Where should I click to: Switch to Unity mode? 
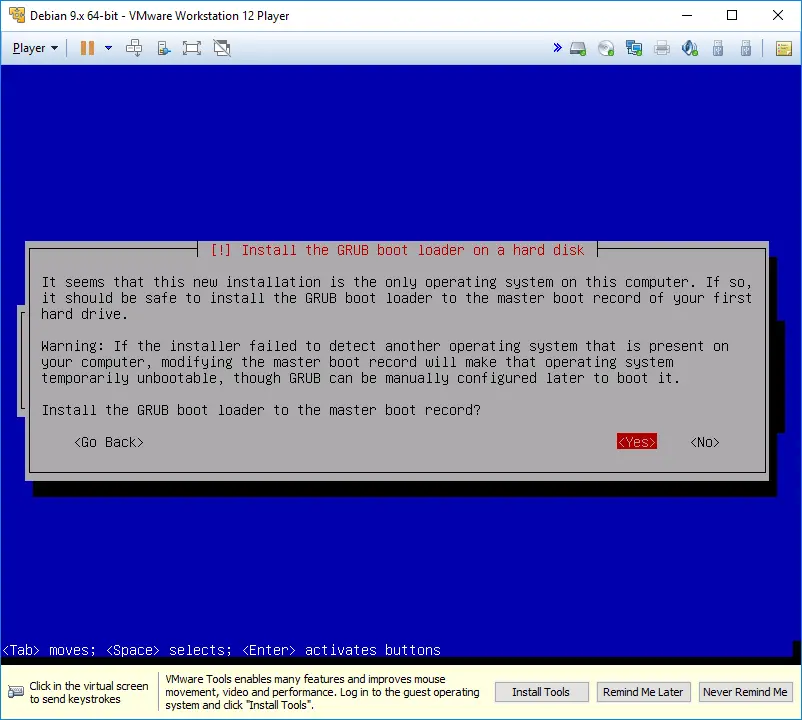click(x=222, y=48)
